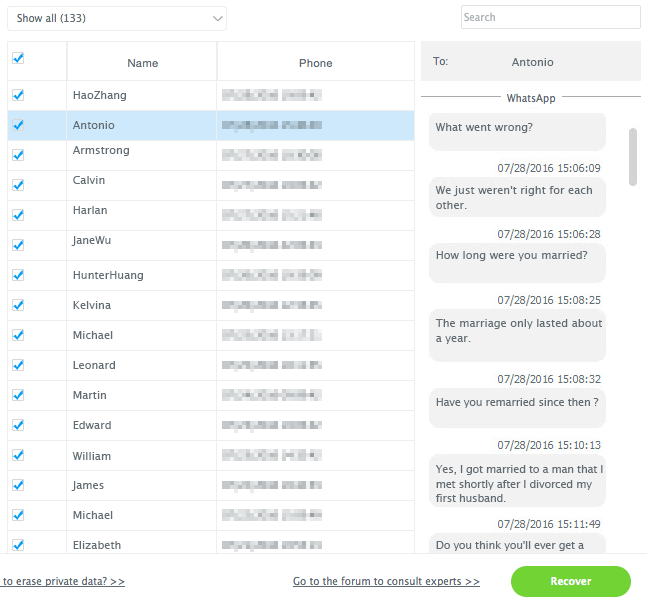The width and height of the screenshot is (647, 600).
Task: Toggle the checkbox next to Calvin
Action: point(18,185)
